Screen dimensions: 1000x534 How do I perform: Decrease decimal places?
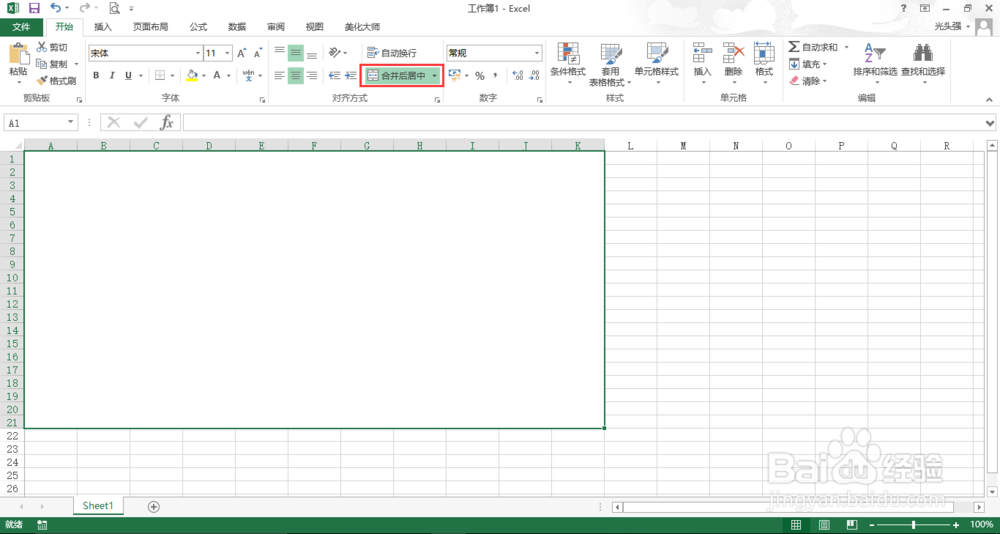[534, 75]
